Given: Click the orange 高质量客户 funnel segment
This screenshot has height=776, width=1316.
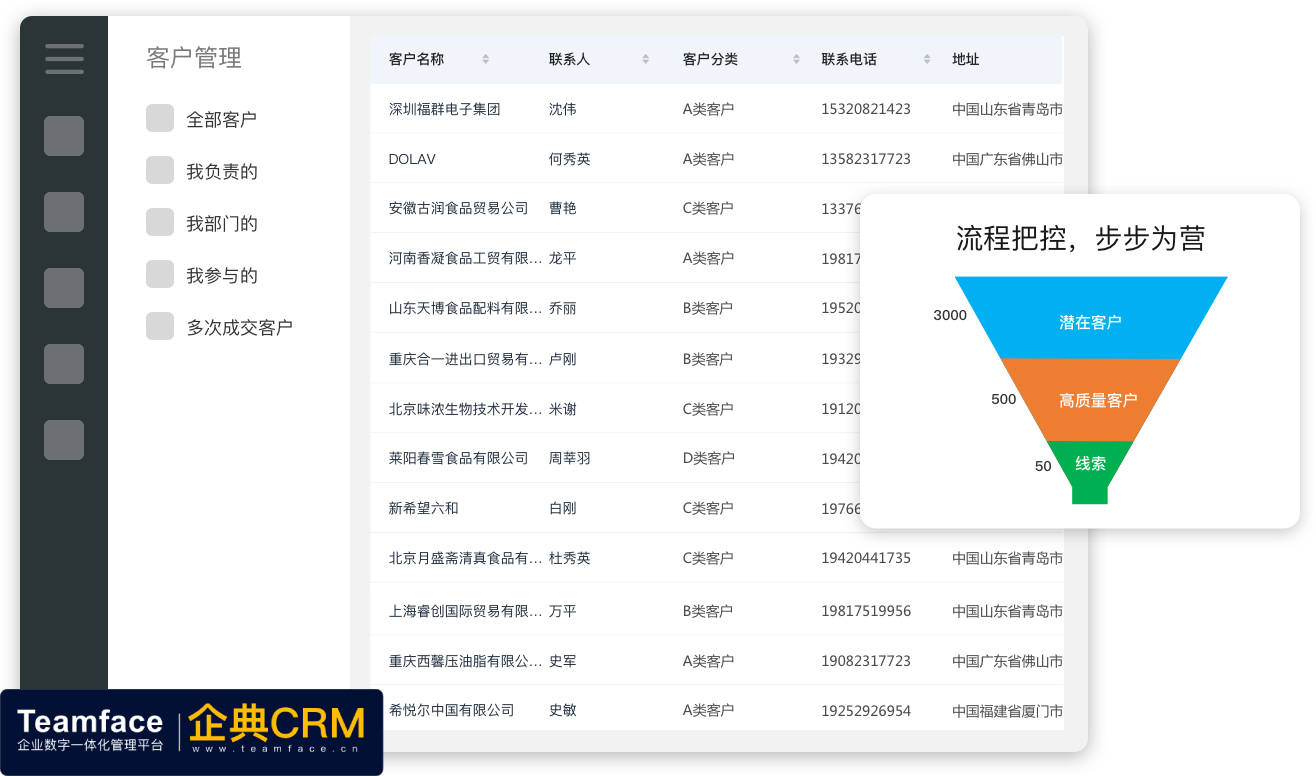Looking at the screenshot, I should (1096, 400).
